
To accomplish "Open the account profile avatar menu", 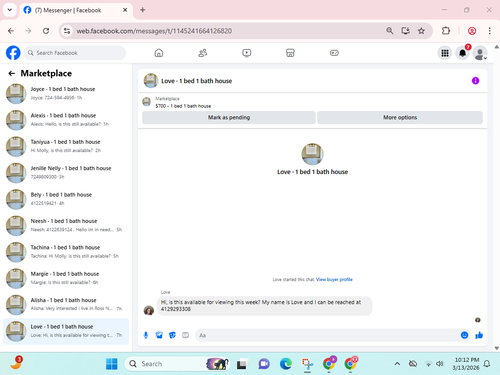I will point(480,53).
